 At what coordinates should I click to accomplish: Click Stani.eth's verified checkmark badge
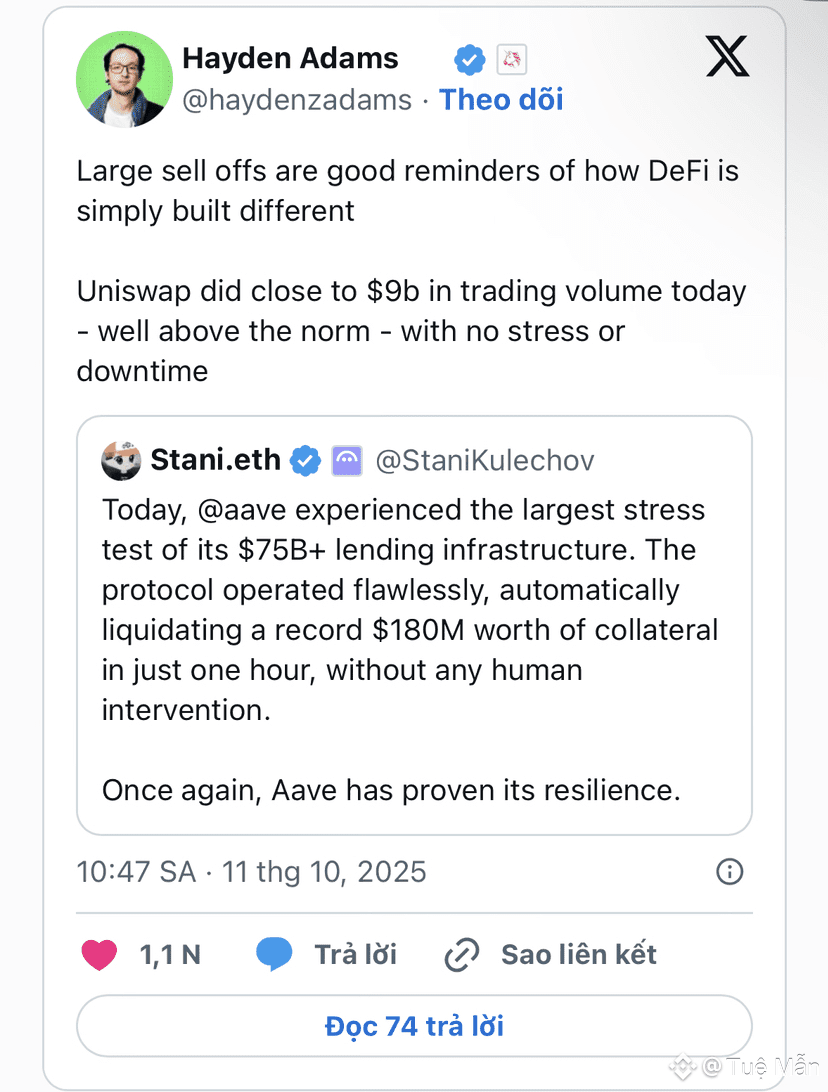(305, 460)
